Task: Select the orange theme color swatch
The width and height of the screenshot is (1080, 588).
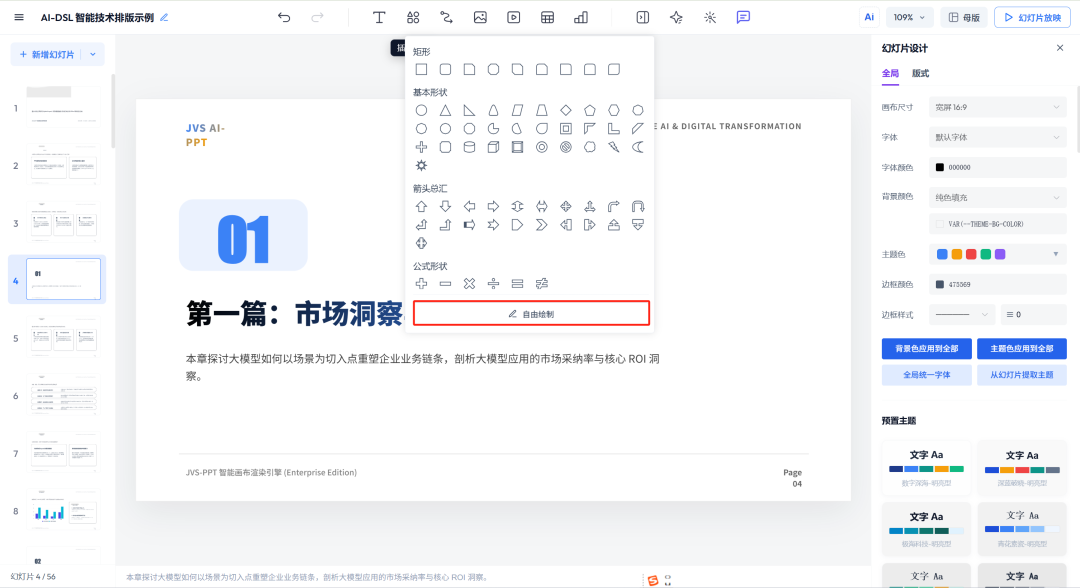Action: (x=957, y=254)
